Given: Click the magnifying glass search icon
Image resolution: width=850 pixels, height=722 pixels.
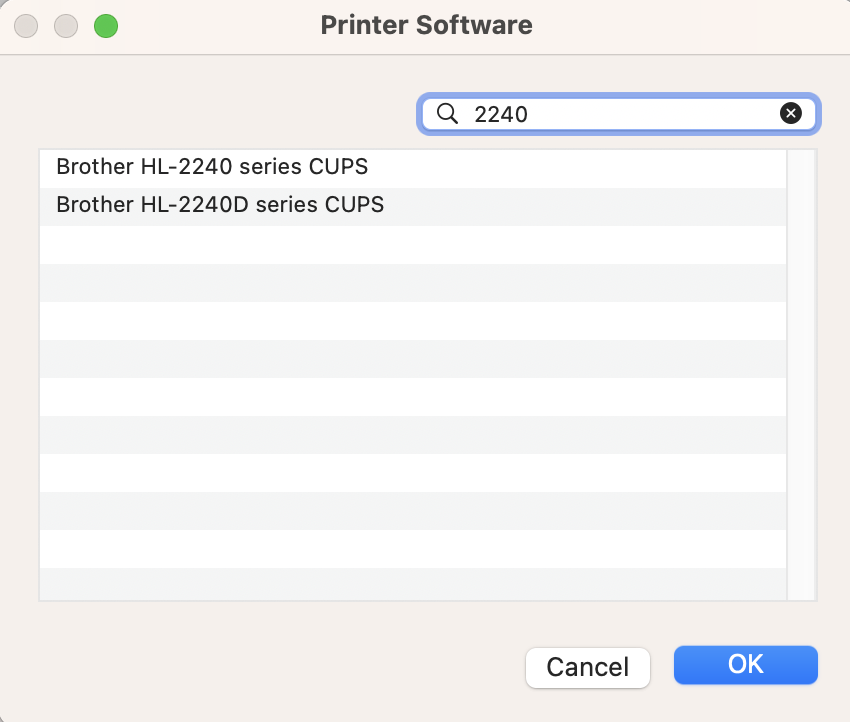Looking at the screenshot, I should [x=447, y=114].
